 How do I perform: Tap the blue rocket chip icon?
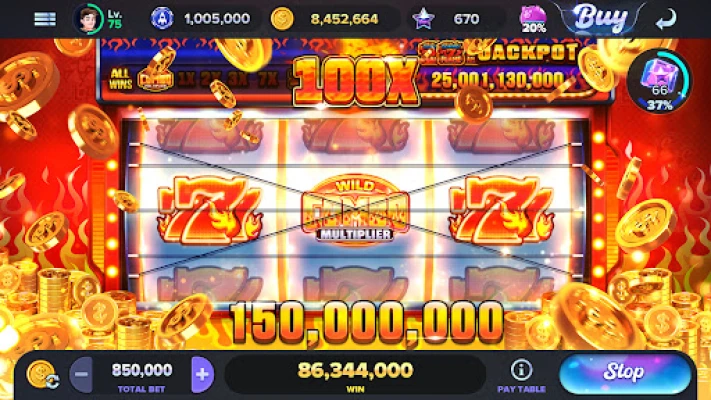click(x=162, y=19)
